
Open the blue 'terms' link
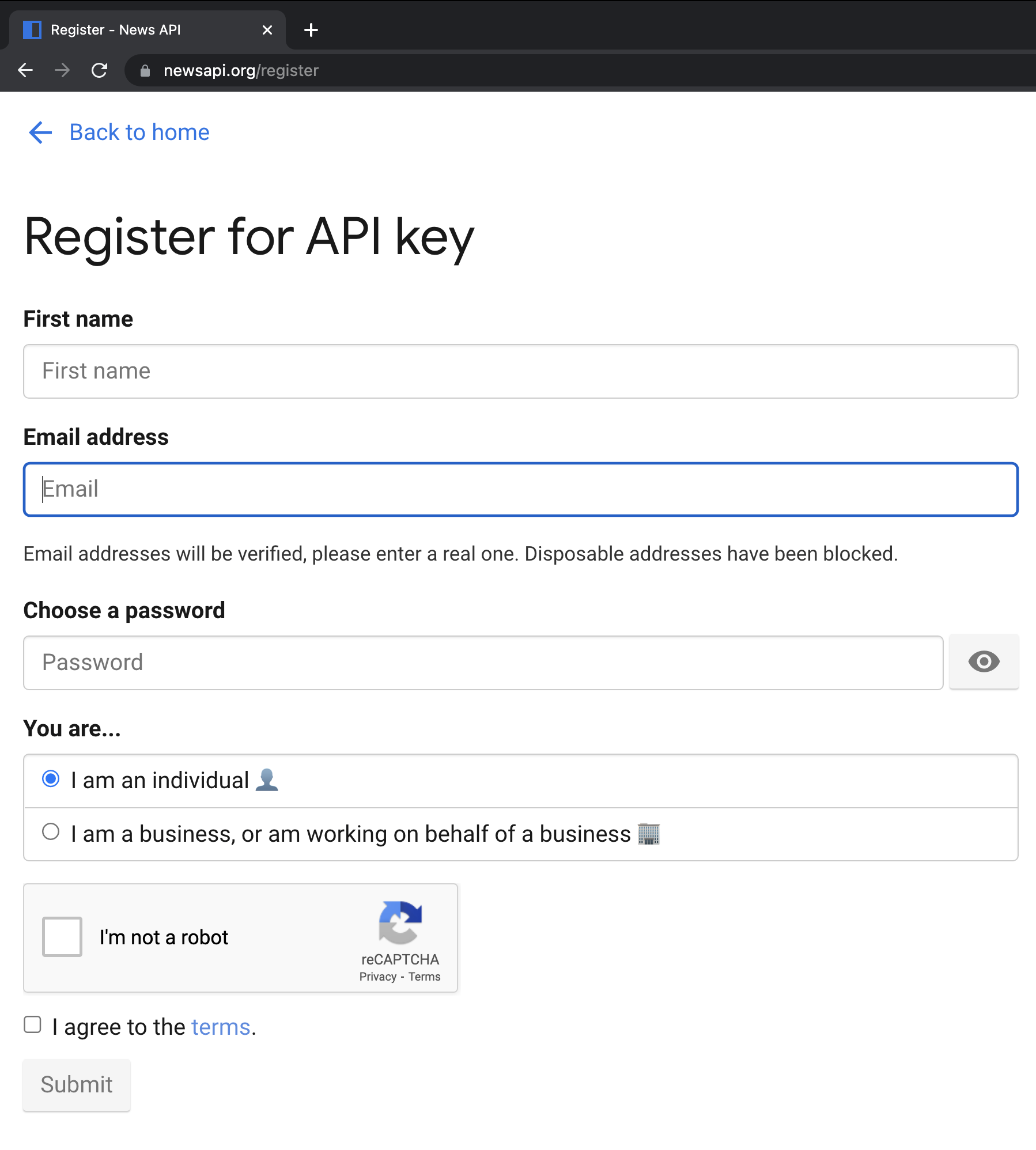coord(221,1027)
